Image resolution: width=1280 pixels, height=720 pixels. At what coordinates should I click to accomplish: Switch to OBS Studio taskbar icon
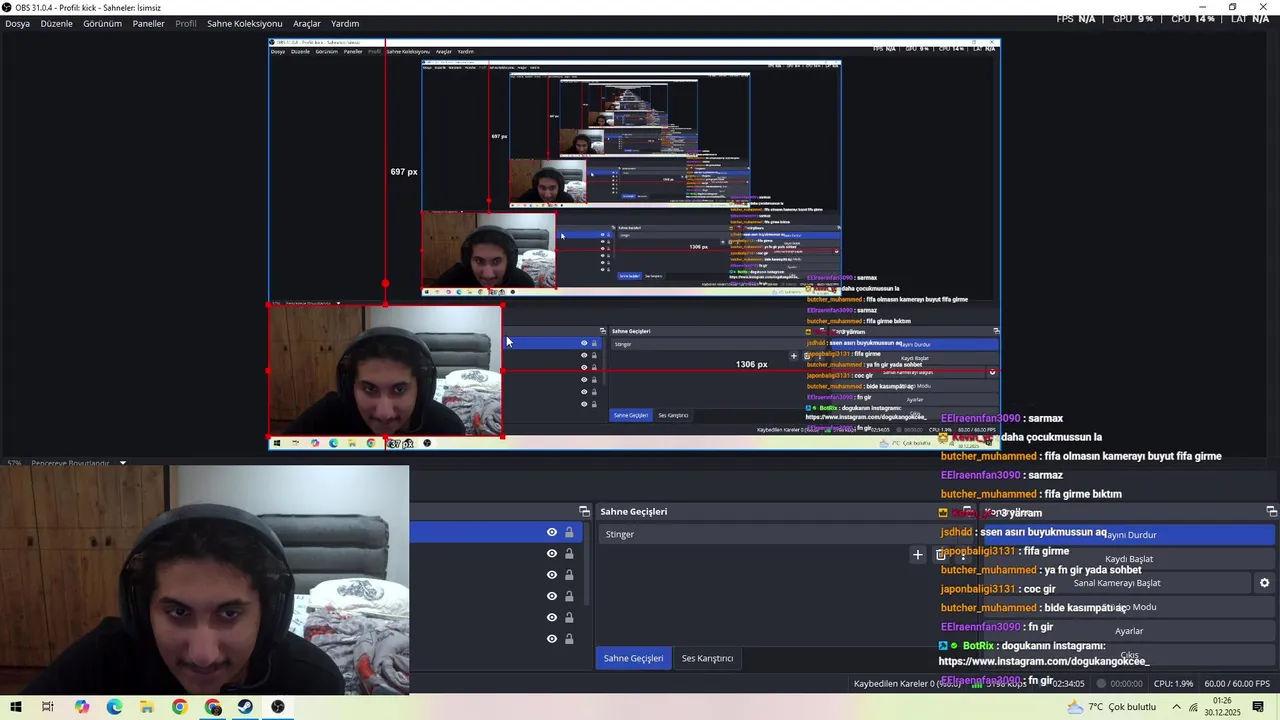[278, 707]
